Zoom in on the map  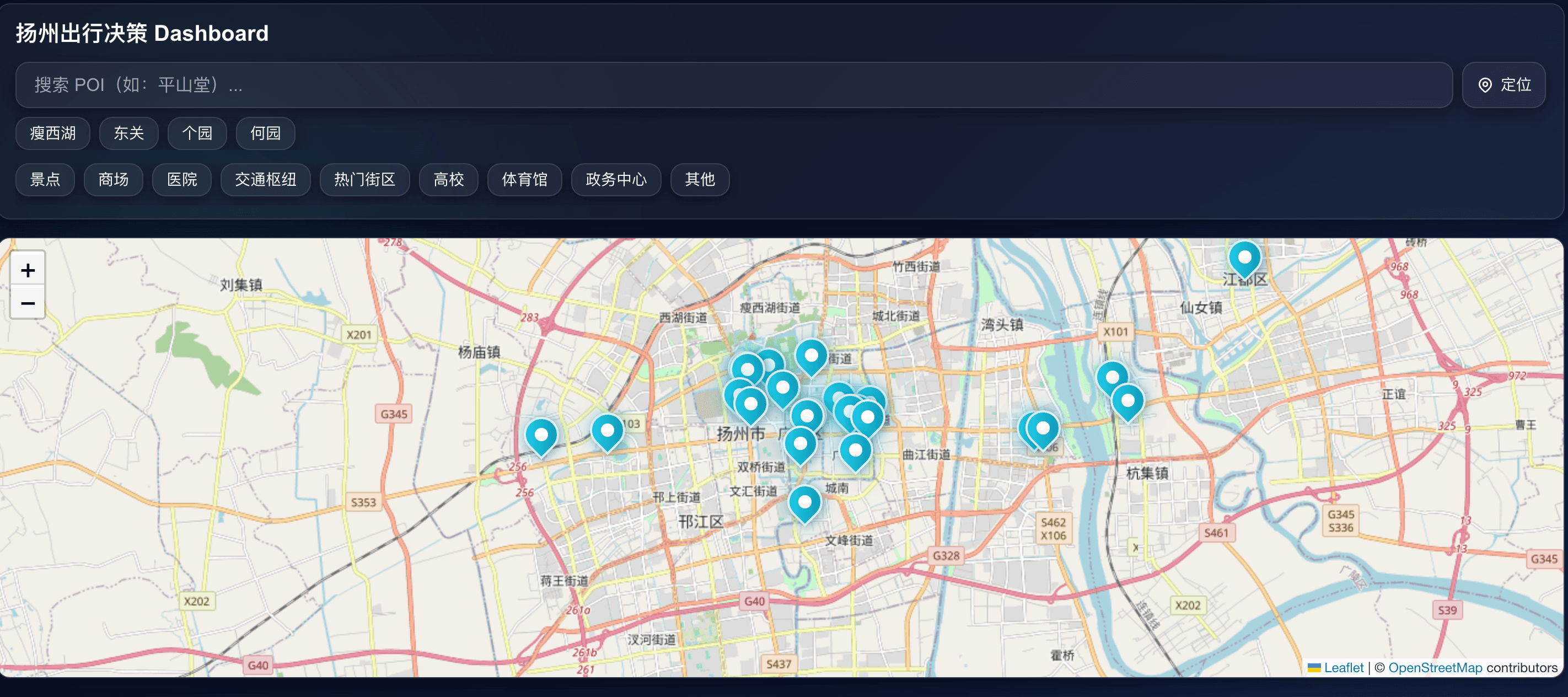point(28,270)
